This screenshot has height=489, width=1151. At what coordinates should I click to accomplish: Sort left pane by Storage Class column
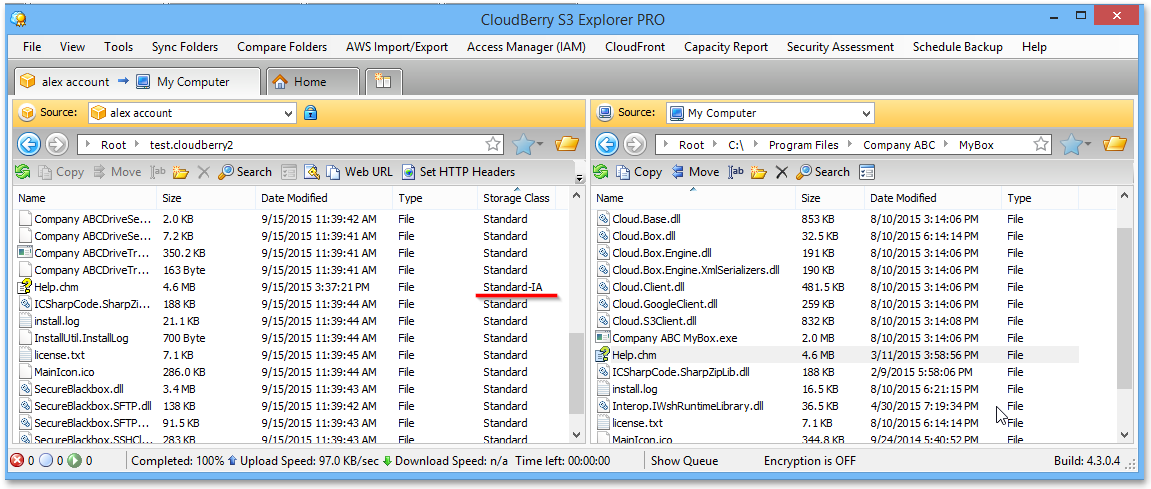click(x=517, y=198)
